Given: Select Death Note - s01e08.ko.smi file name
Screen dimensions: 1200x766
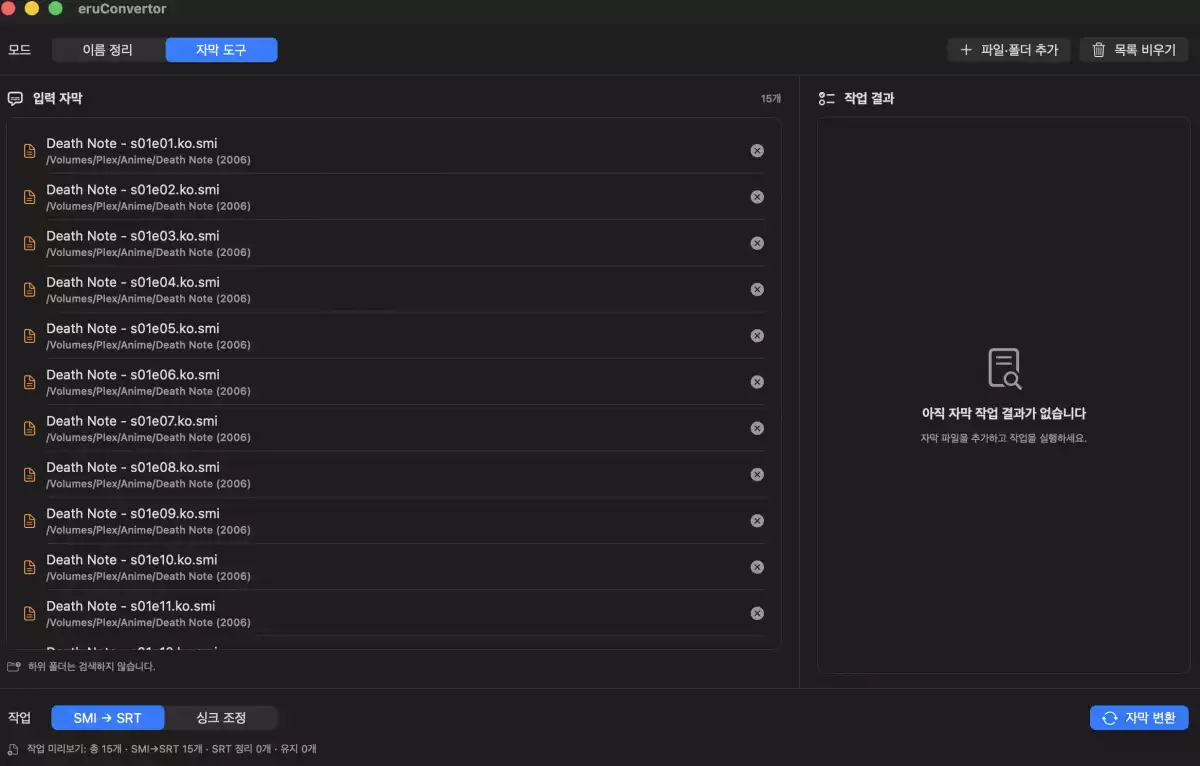Looking at the screenshot, I should 133,467.
